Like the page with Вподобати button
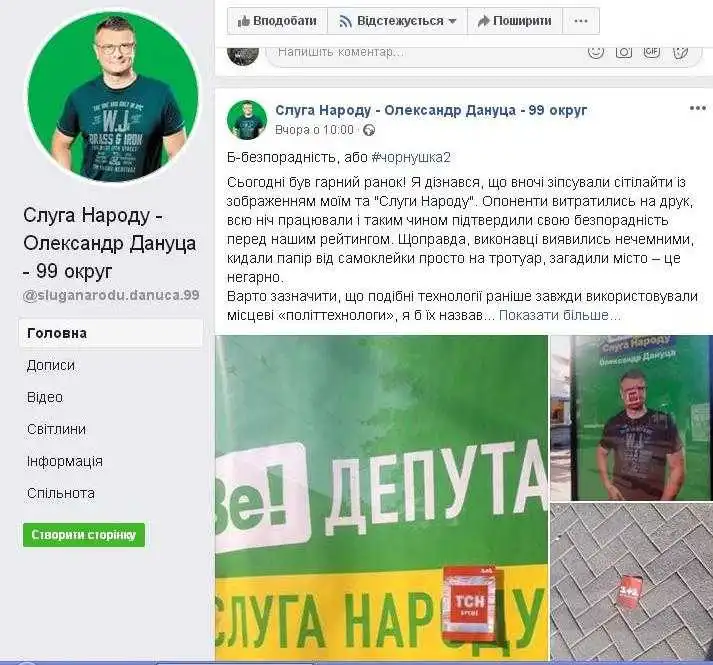The image size is (713, 665). 277,21
